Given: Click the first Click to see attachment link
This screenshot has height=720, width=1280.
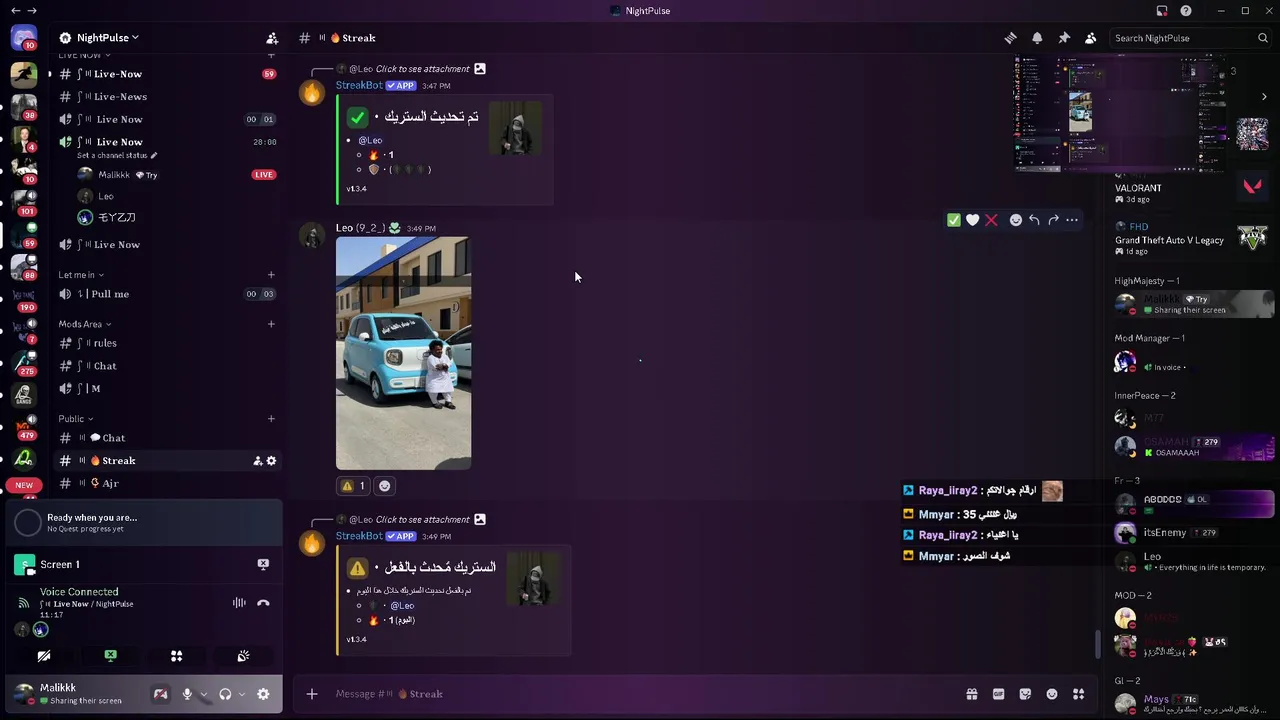Looking at the screenshot, I should click(x=422, y=69).
